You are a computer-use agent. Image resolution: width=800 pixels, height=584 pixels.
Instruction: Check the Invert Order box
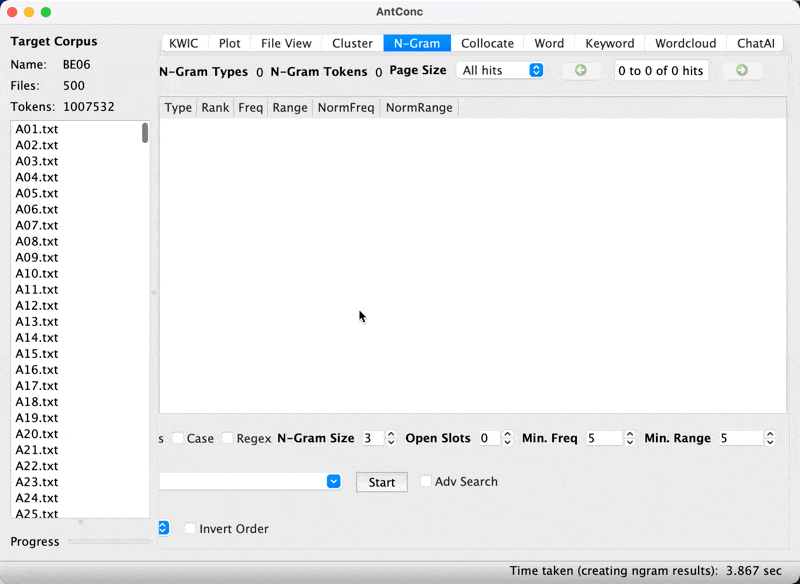tap(190, 529)
